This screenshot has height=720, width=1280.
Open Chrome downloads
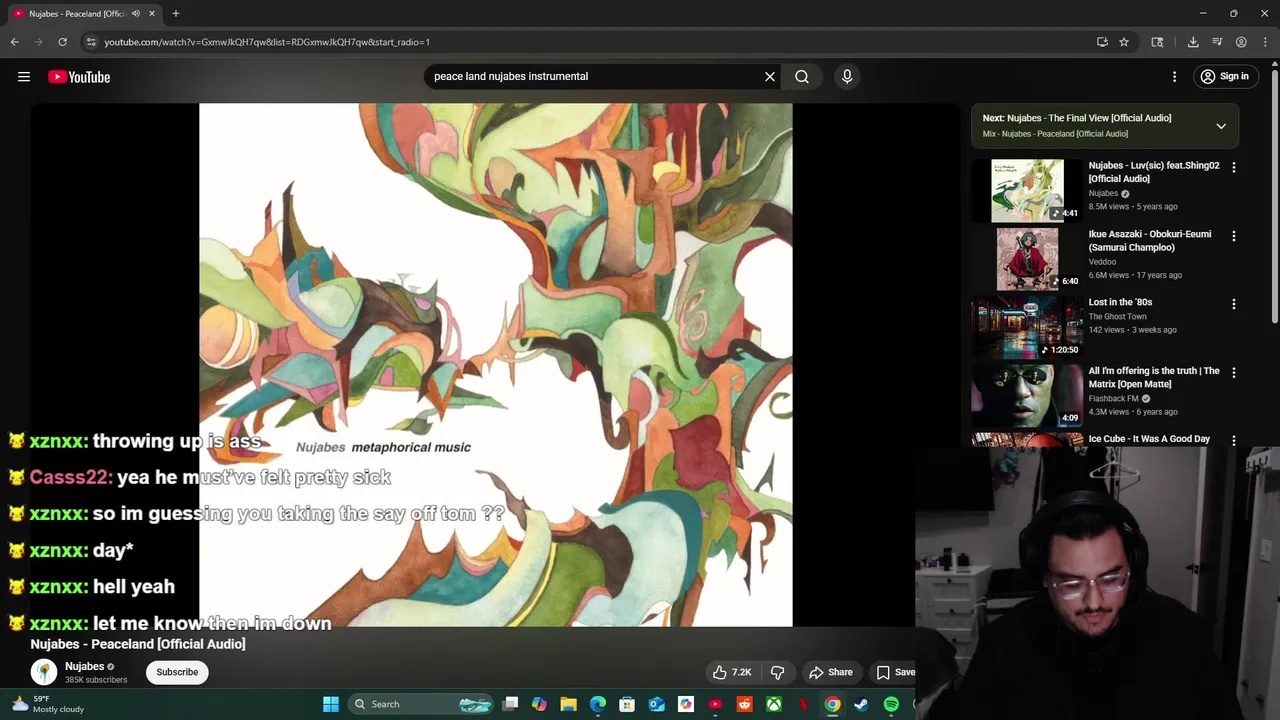coord(1193,42)
